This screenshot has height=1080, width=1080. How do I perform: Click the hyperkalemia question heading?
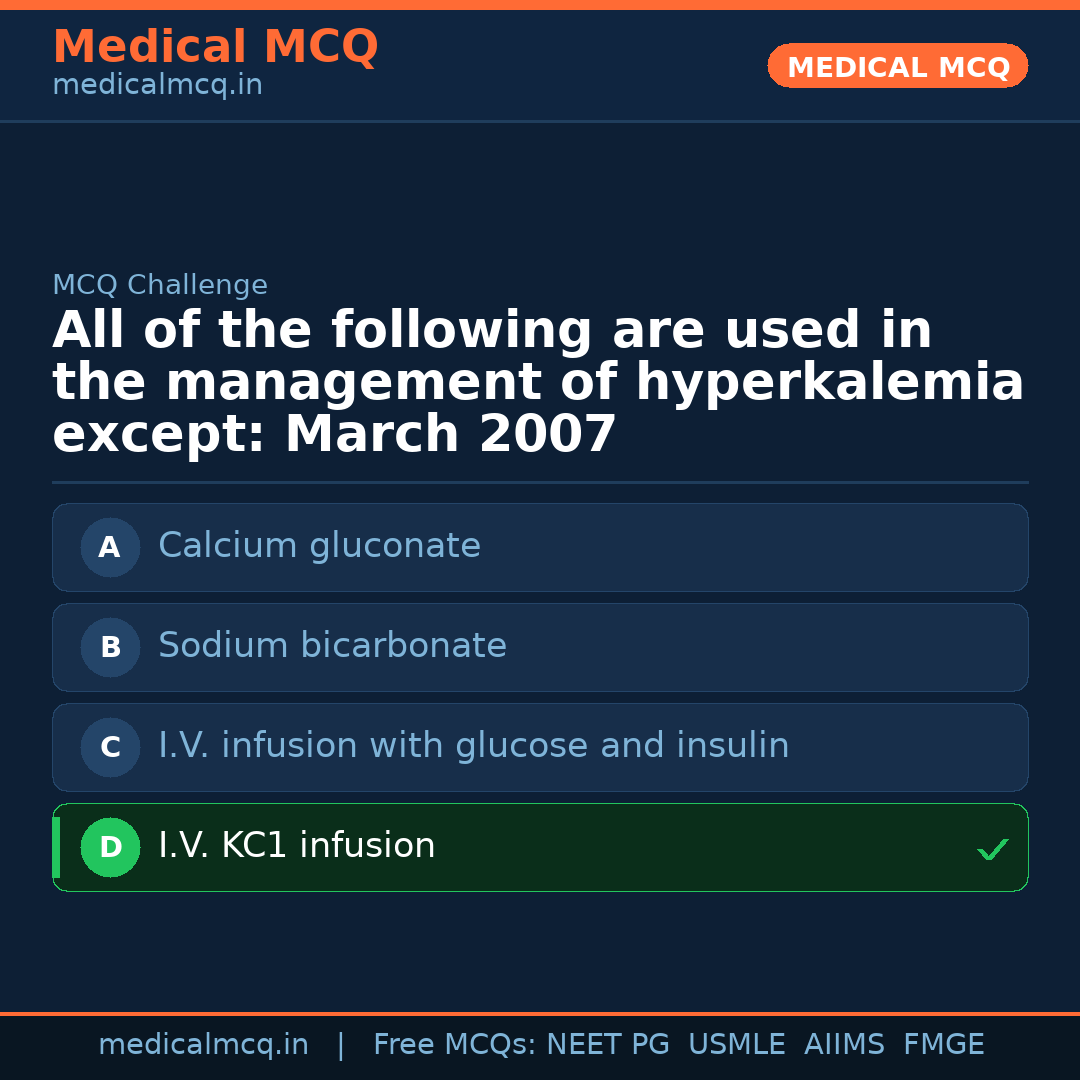[x=538, y=383]
